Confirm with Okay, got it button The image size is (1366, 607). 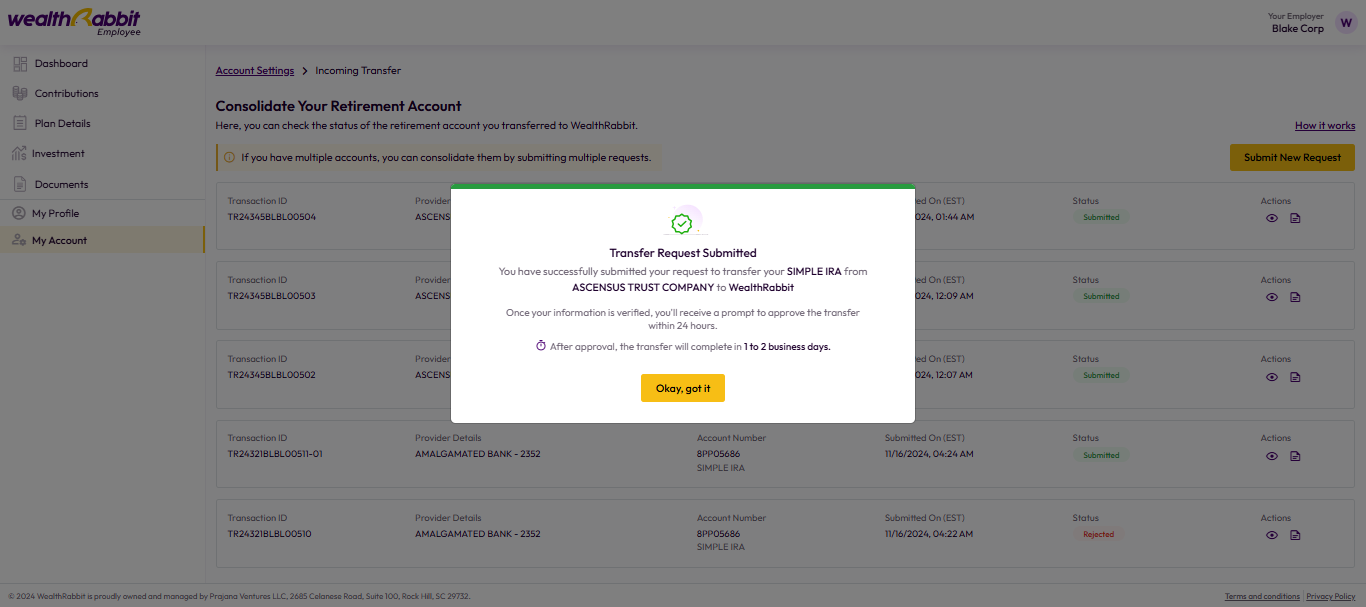[x=683, y=388]
